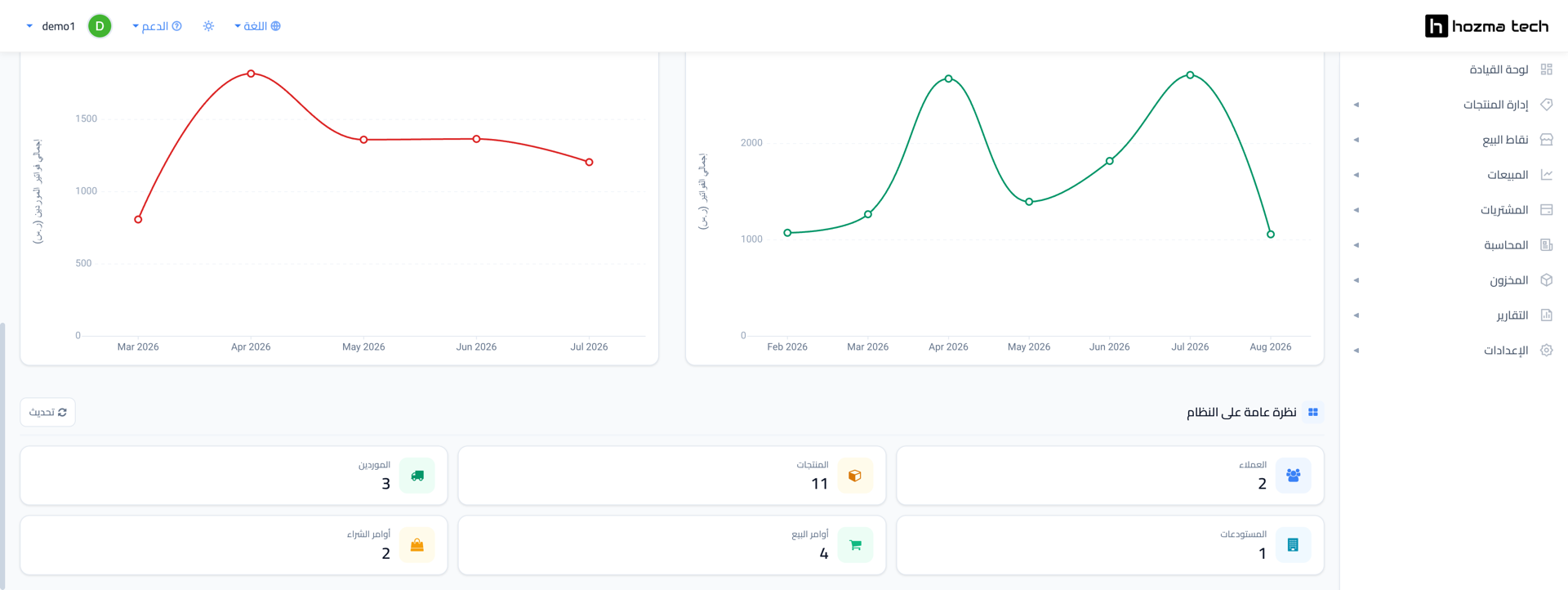The image size is (1568, 590).
Task: Click the Apr 2026 point on red chart
Action: [x=251, y=74]
